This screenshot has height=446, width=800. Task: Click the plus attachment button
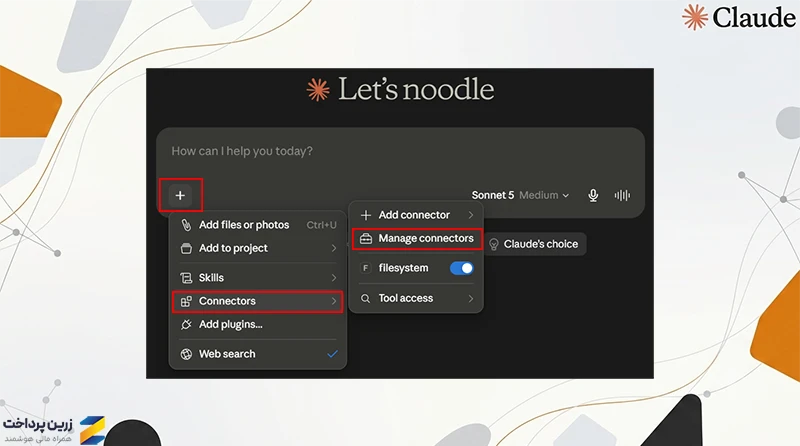tap(180, 195)
